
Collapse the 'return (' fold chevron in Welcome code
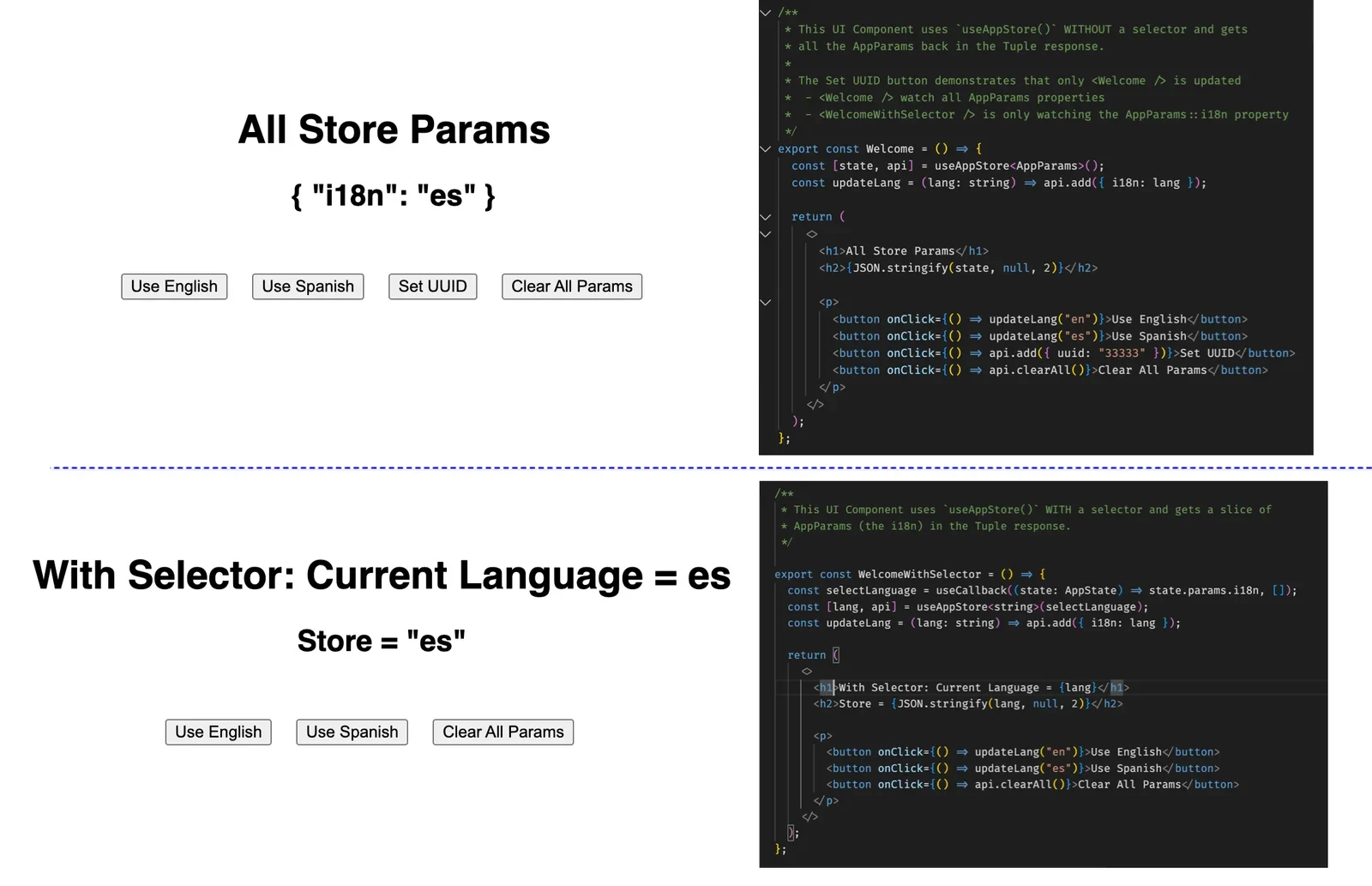(766, 217)
